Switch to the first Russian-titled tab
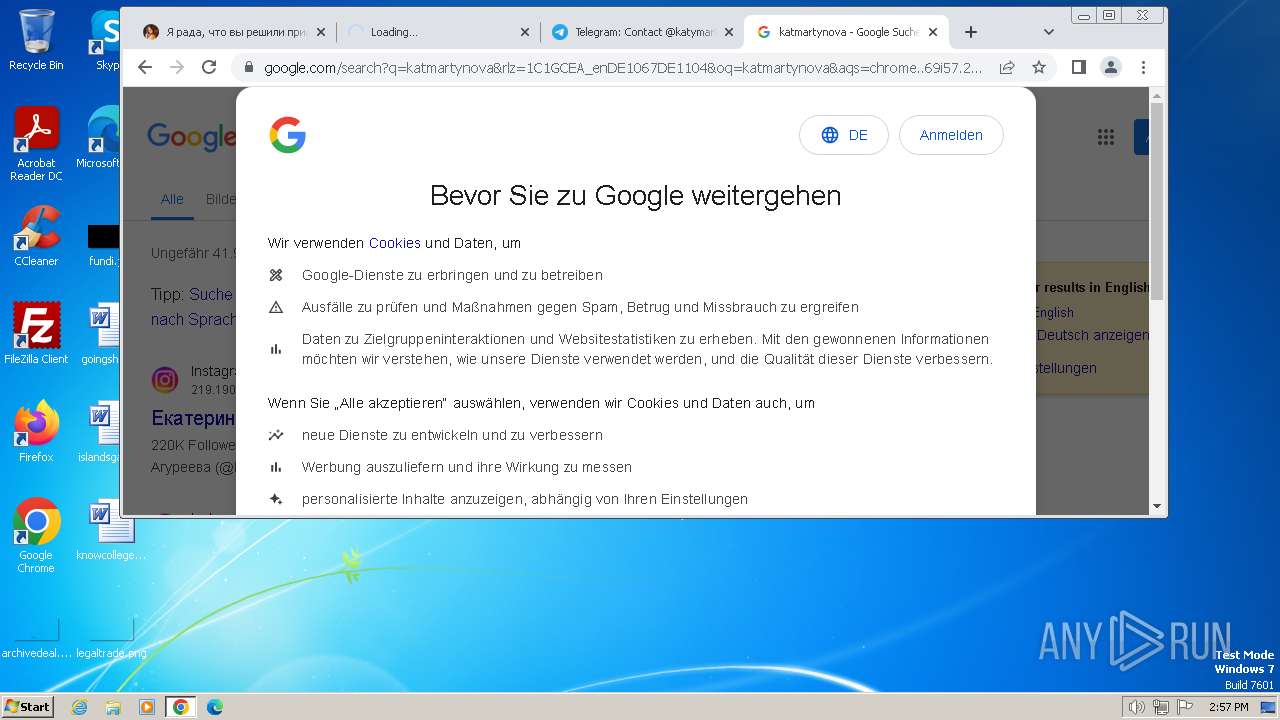This screenshot has width=1280, height=720. click(x=234, y=32)
